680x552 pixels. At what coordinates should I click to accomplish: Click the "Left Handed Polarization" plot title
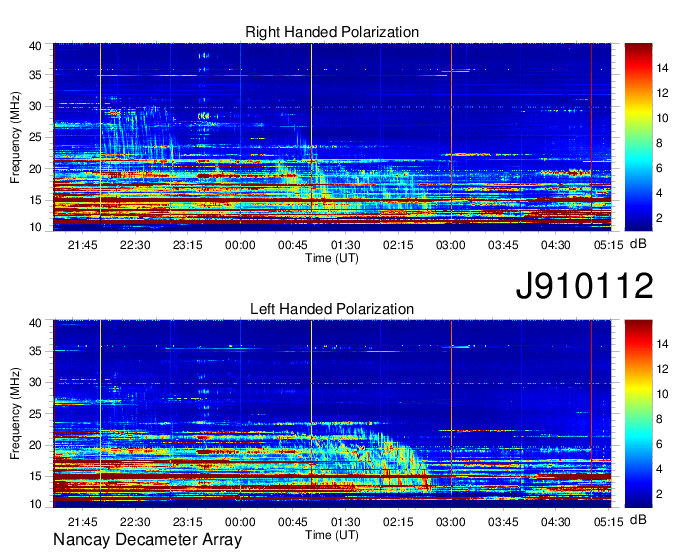coord(332,309)
